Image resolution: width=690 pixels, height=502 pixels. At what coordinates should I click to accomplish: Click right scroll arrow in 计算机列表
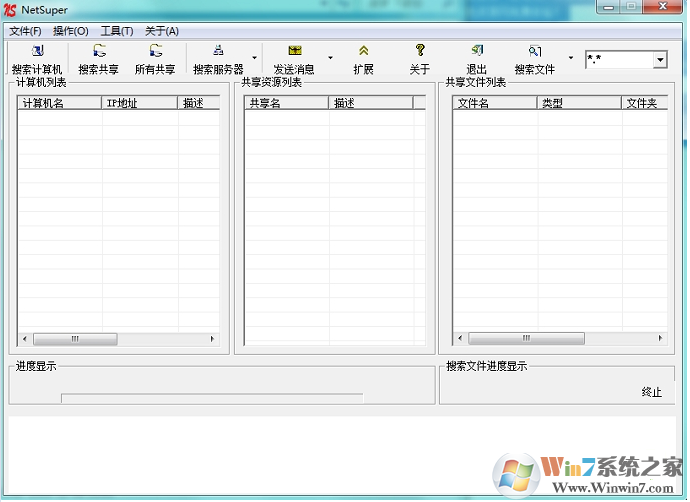pos(212,339)
